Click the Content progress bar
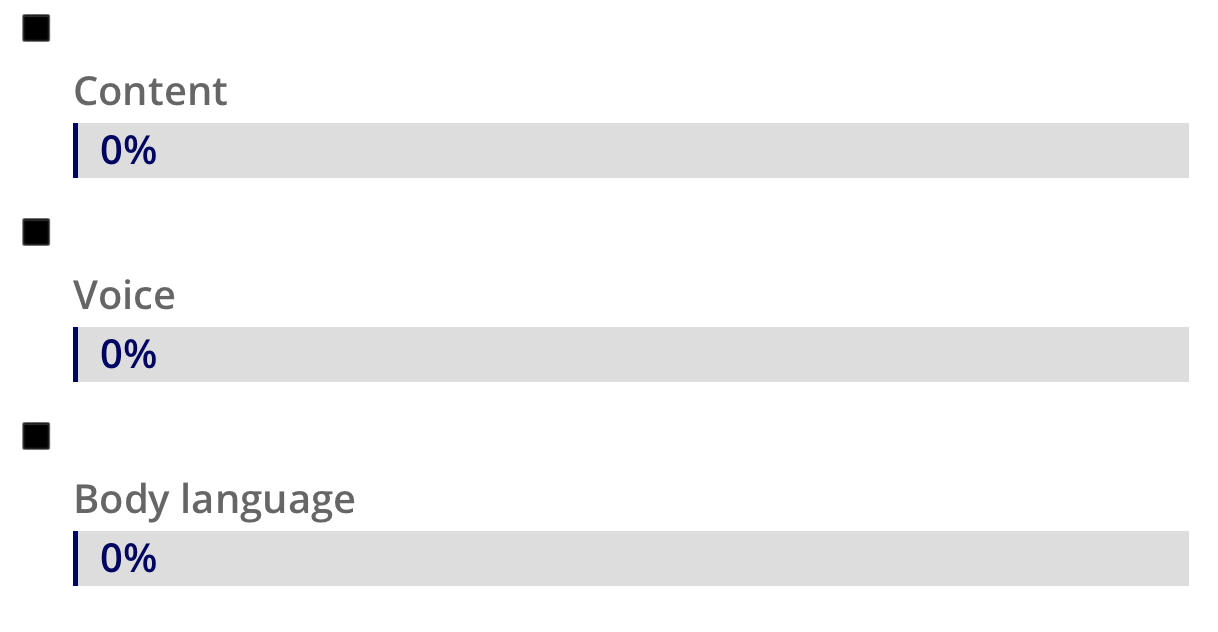 tap(631, 150)
